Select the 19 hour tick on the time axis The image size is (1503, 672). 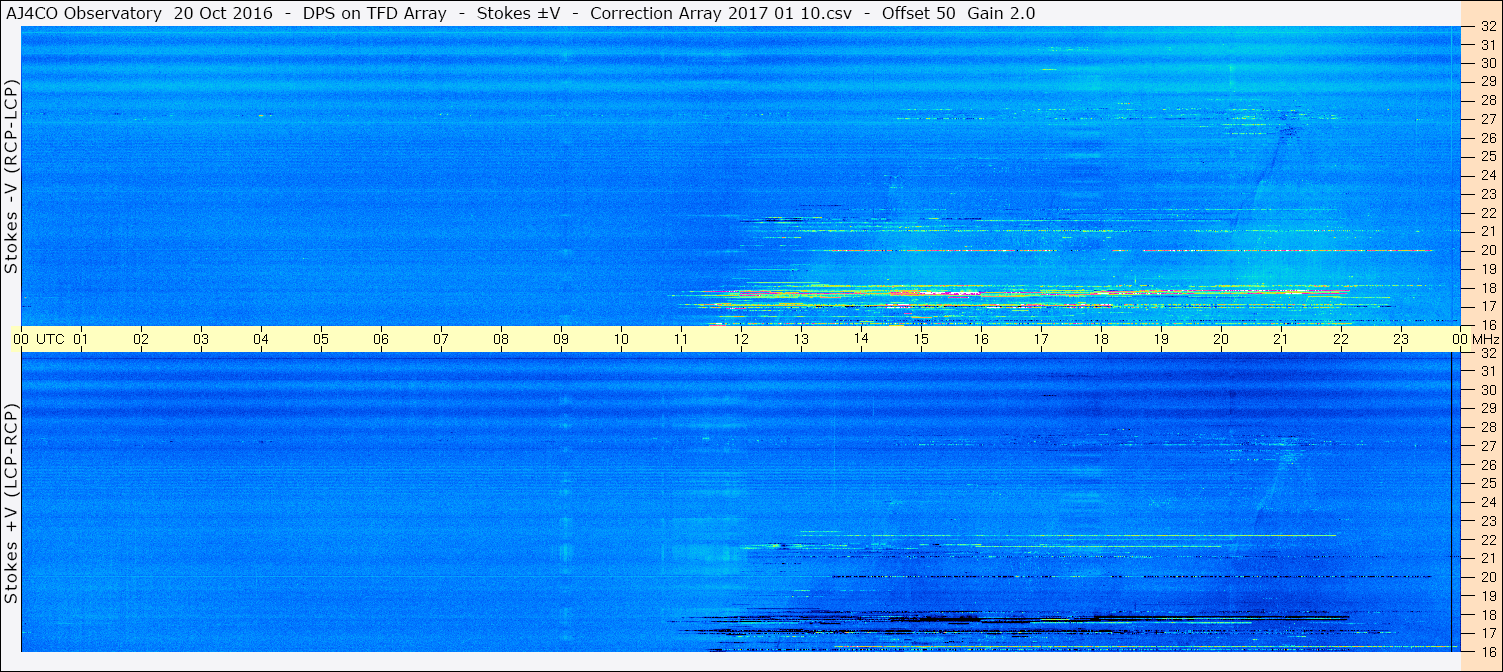click(x=1161, y=339)
